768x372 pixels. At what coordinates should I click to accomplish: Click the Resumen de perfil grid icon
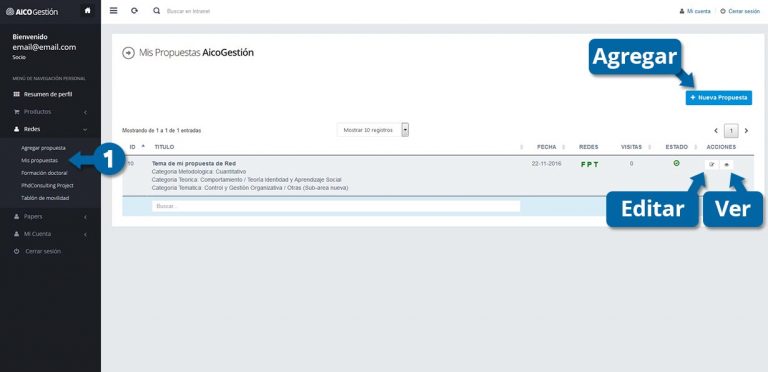(16, 94)
